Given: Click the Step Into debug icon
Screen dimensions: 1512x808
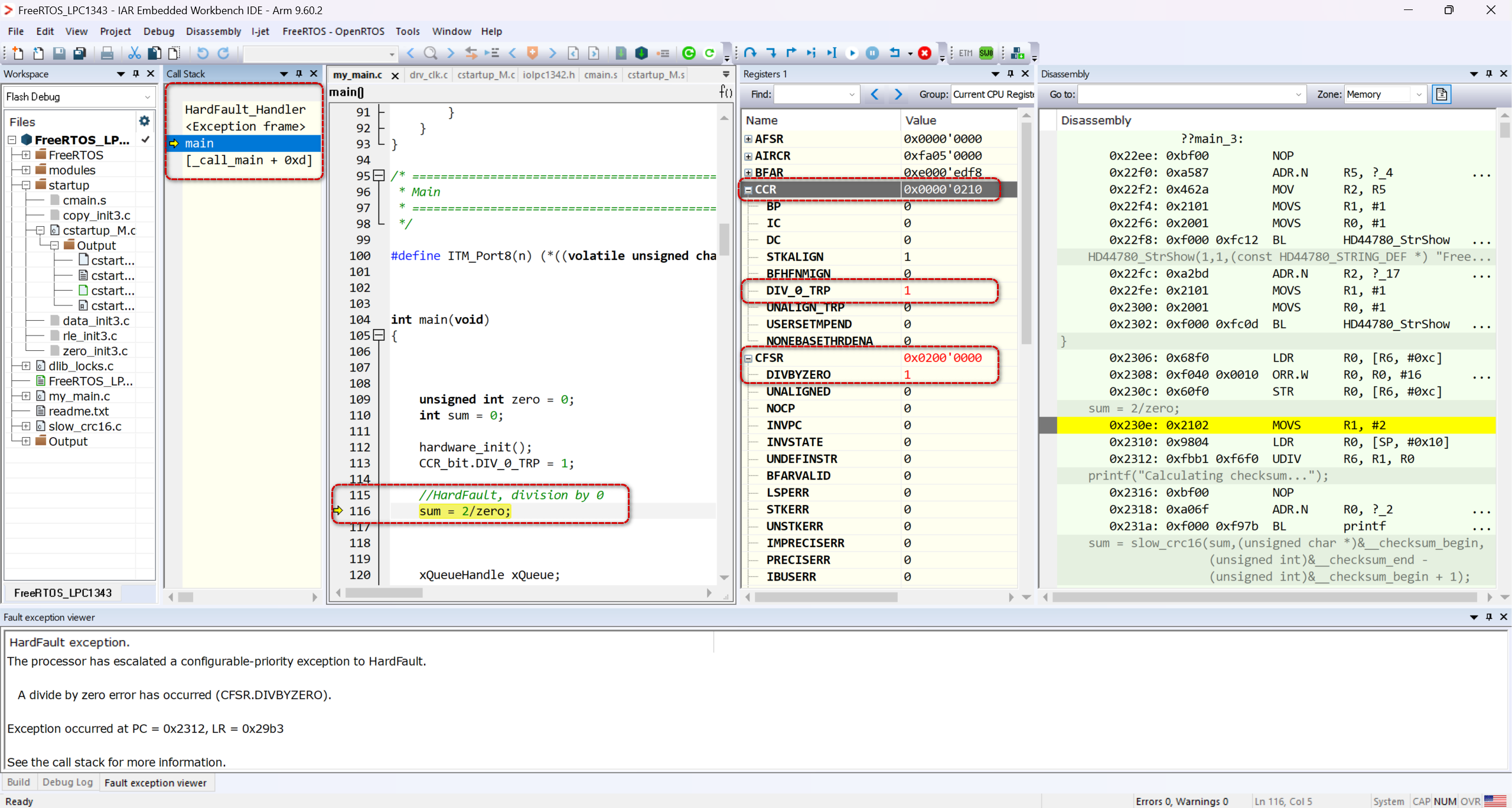Looking at the screenshot, I should pos(772,53).
